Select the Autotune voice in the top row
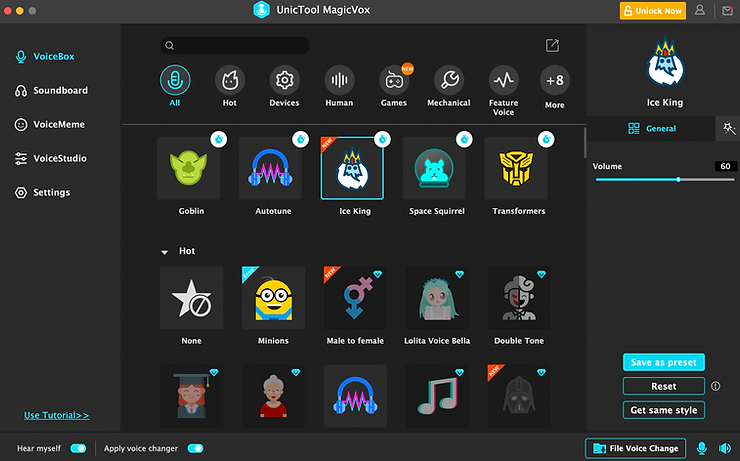The image size is (740, 461). [270, 168]
